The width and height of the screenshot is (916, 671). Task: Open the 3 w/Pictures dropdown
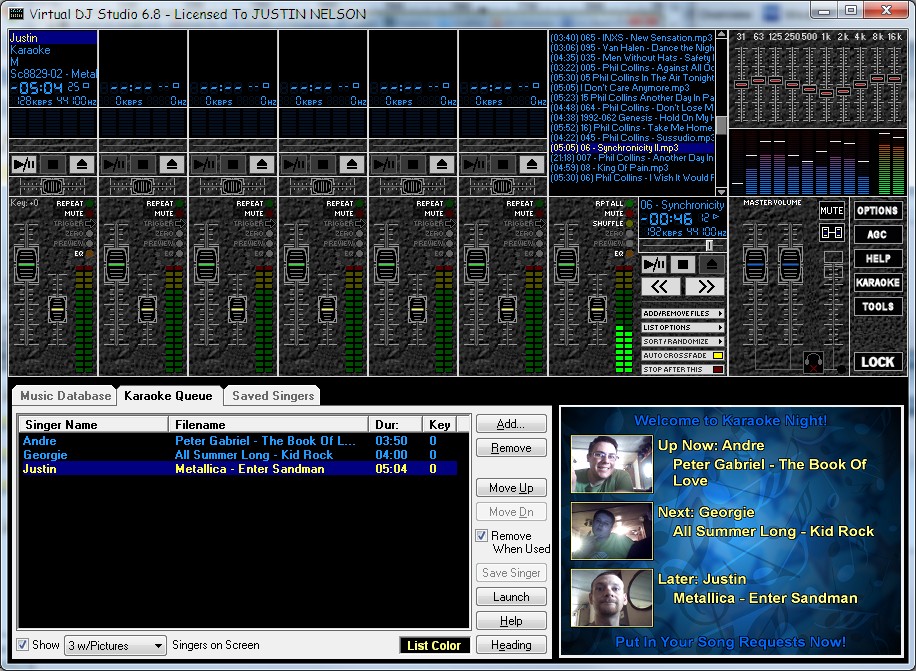[115, 645]
